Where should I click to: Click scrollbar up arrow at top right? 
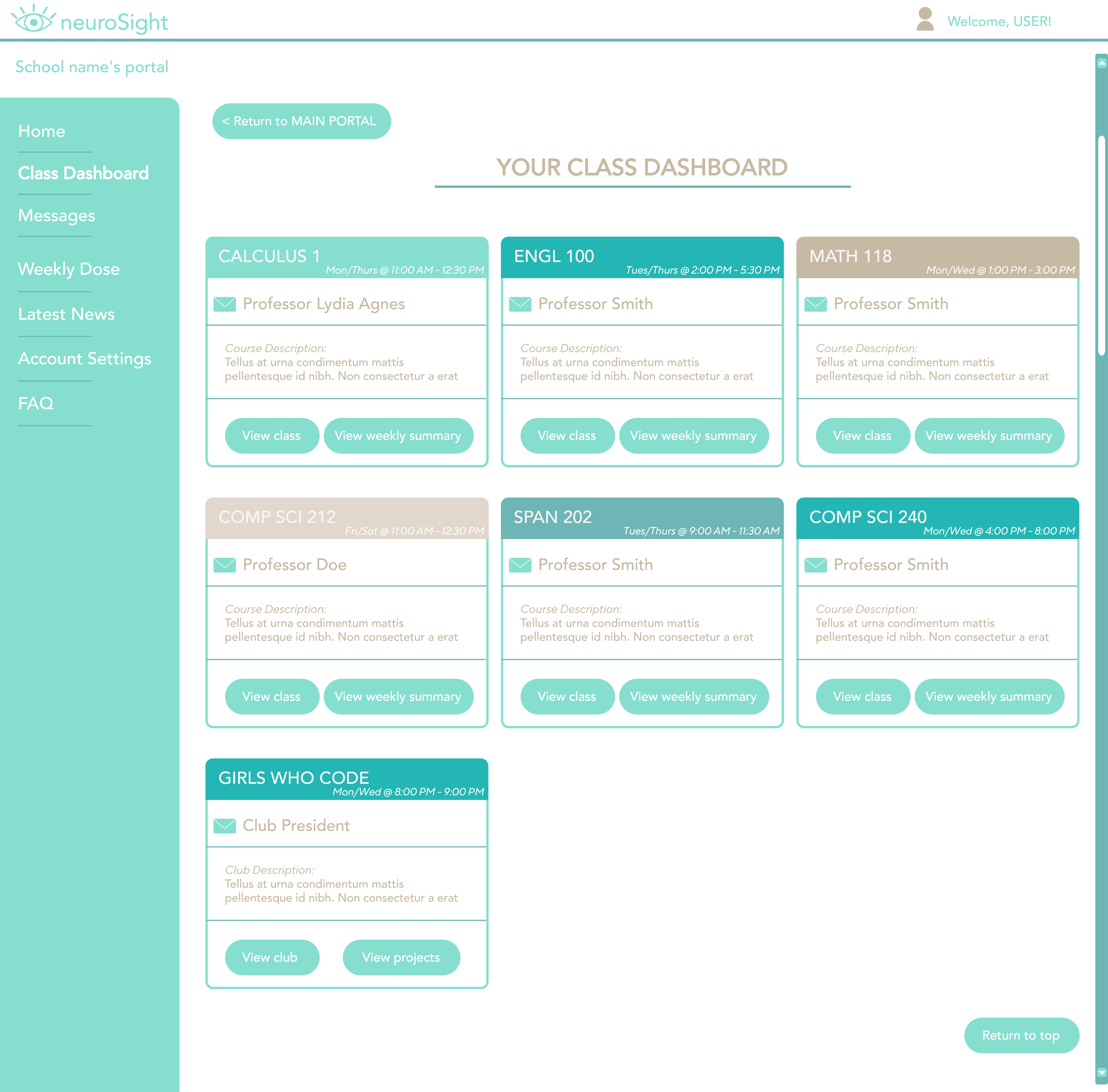coord(1101,63)
